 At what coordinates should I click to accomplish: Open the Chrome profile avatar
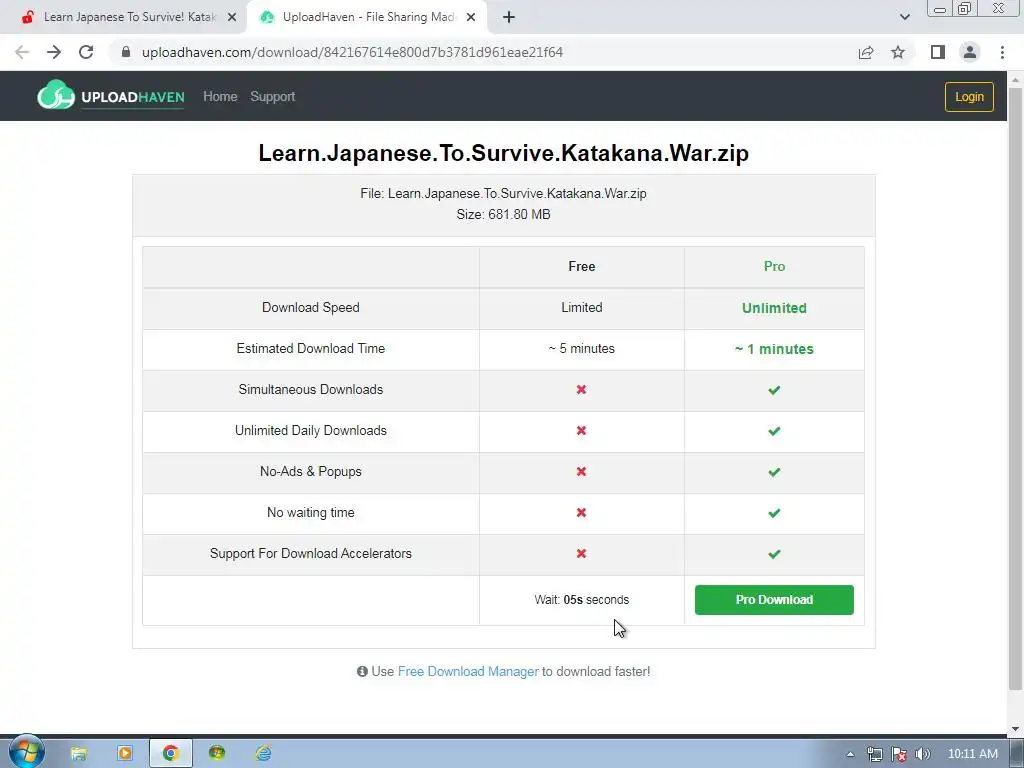pyautogui.click(x=970, y=52)
